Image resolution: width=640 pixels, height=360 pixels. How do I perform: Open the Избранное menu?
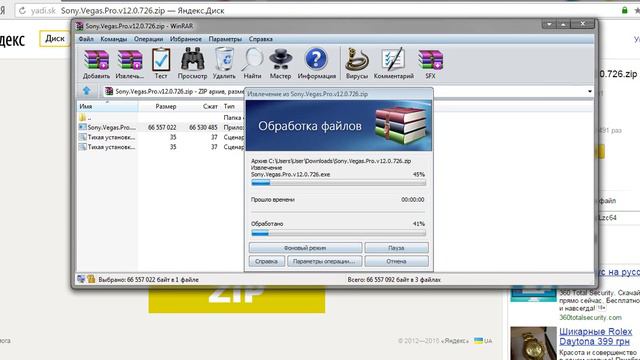pos(186,39)
